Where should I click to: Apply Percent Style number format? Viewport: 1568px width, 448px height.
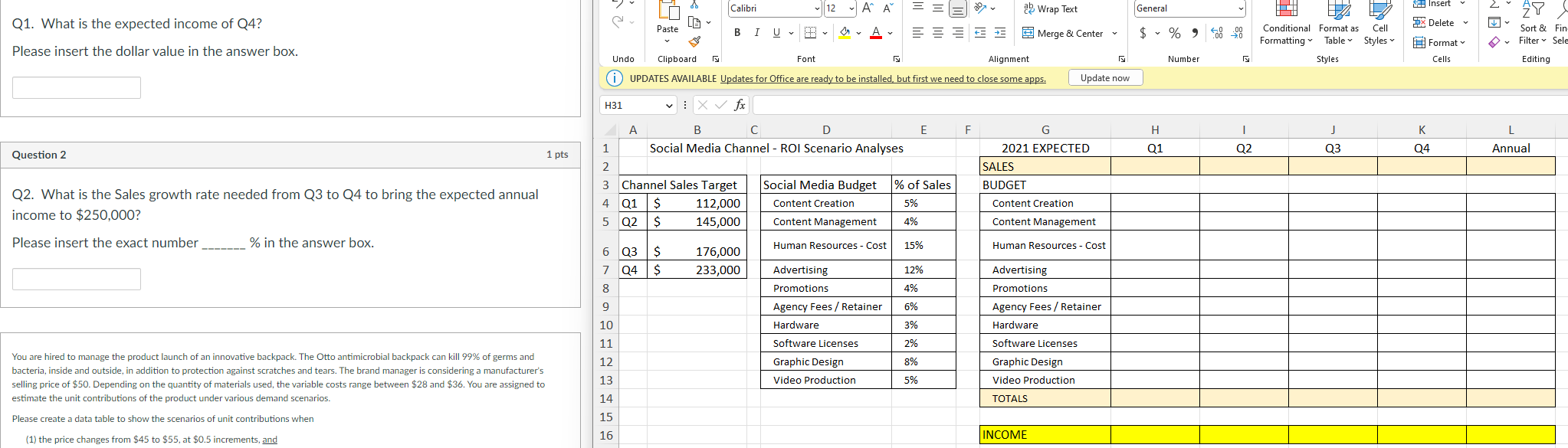[x=1174, y=33]
